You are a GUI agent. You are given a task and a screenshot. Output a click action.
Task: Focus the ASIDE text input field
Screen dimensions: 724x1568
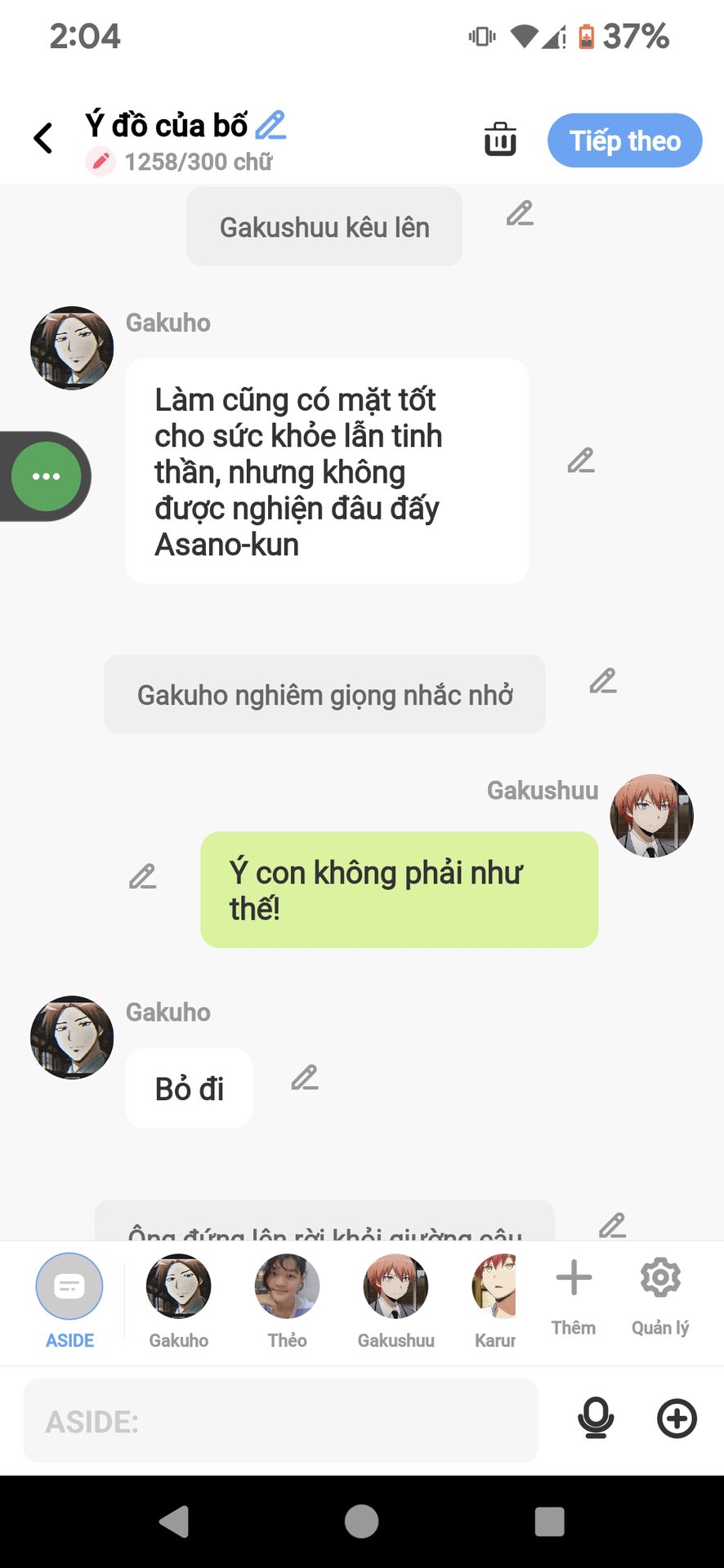coord(280,1421)
